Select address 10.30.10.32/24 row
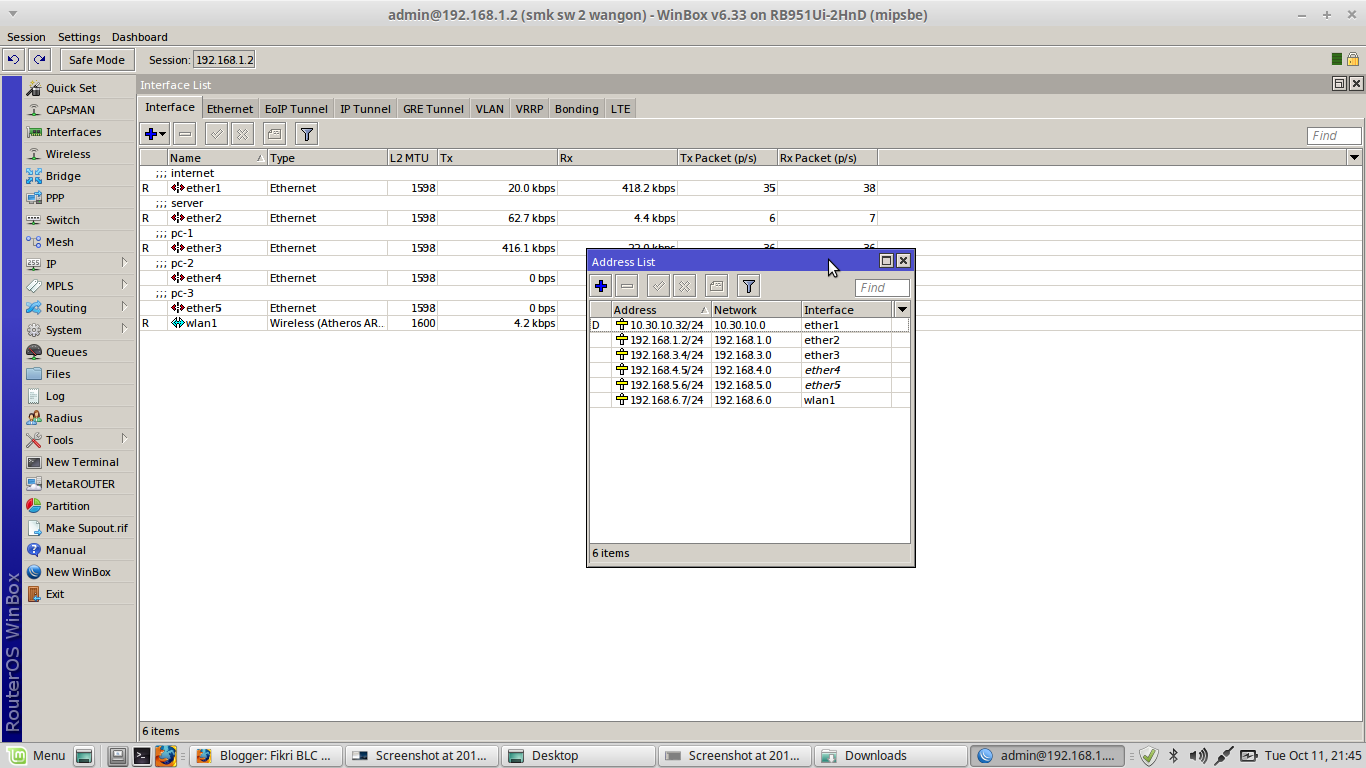The width and height of the screenshot is (1366, 768). pos(749,325)
